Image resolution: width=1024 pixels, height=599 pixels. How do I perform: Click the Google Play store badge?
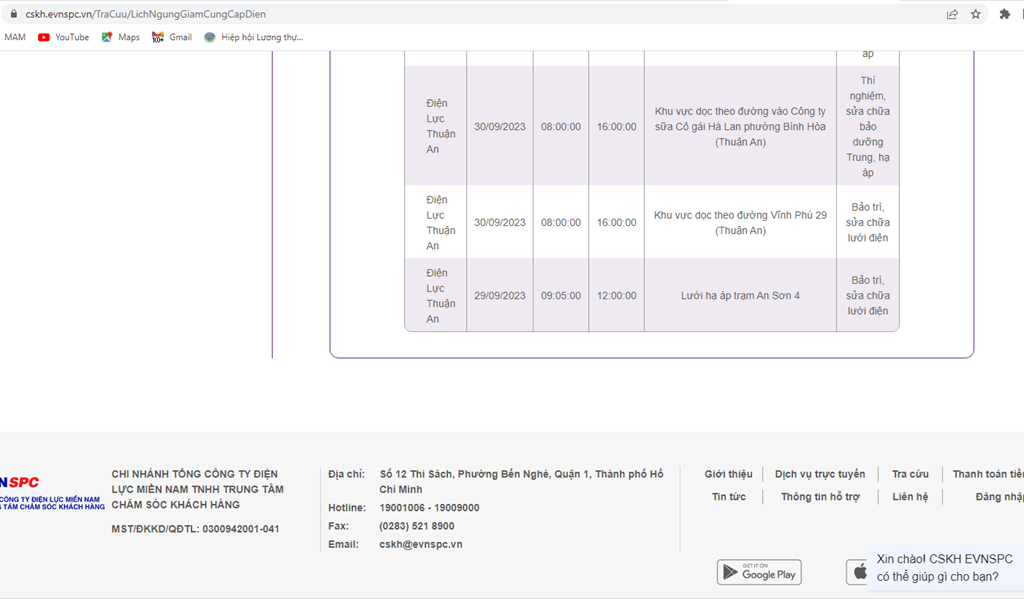(x=759, y=572)
